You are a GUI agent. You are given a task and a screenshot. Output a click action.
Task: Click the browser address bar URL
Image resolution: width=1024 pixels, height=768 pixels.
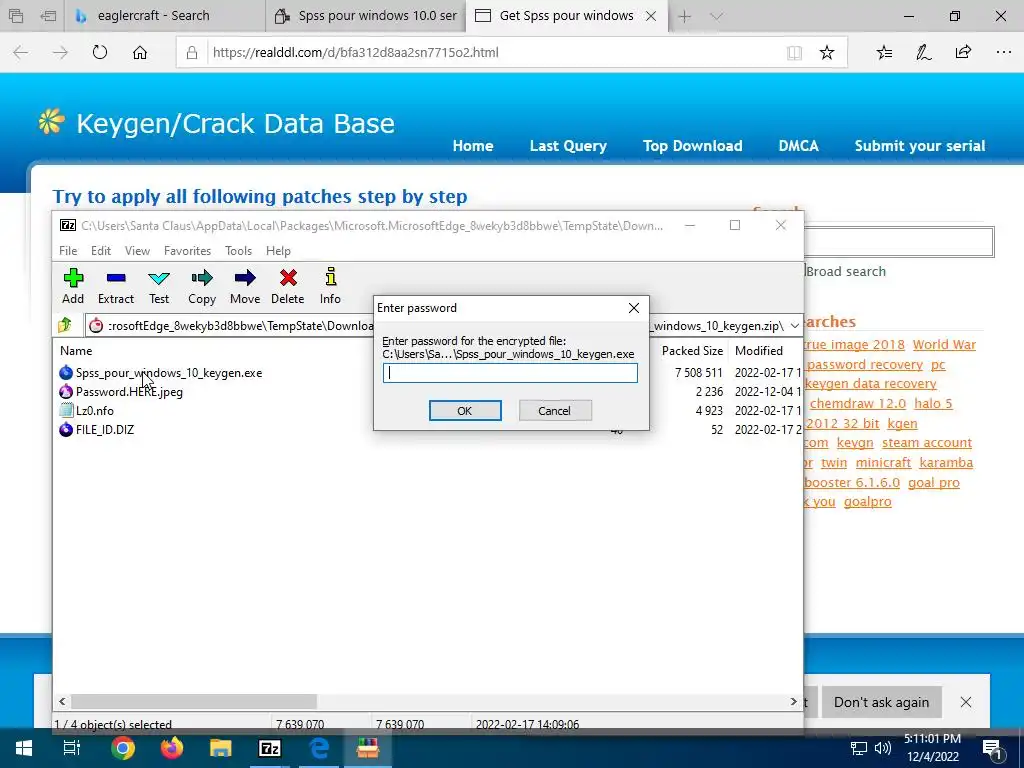(356, 52)
